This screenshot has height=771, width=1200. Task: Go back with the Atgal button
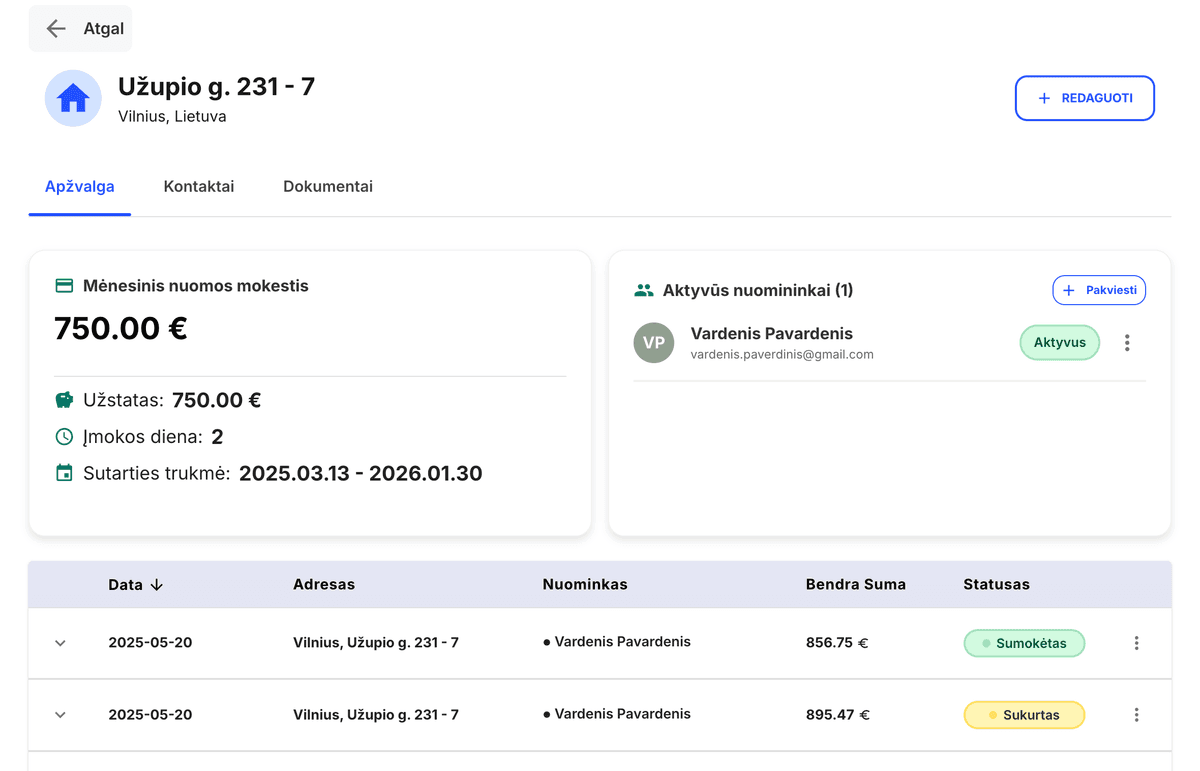point(80,29)
